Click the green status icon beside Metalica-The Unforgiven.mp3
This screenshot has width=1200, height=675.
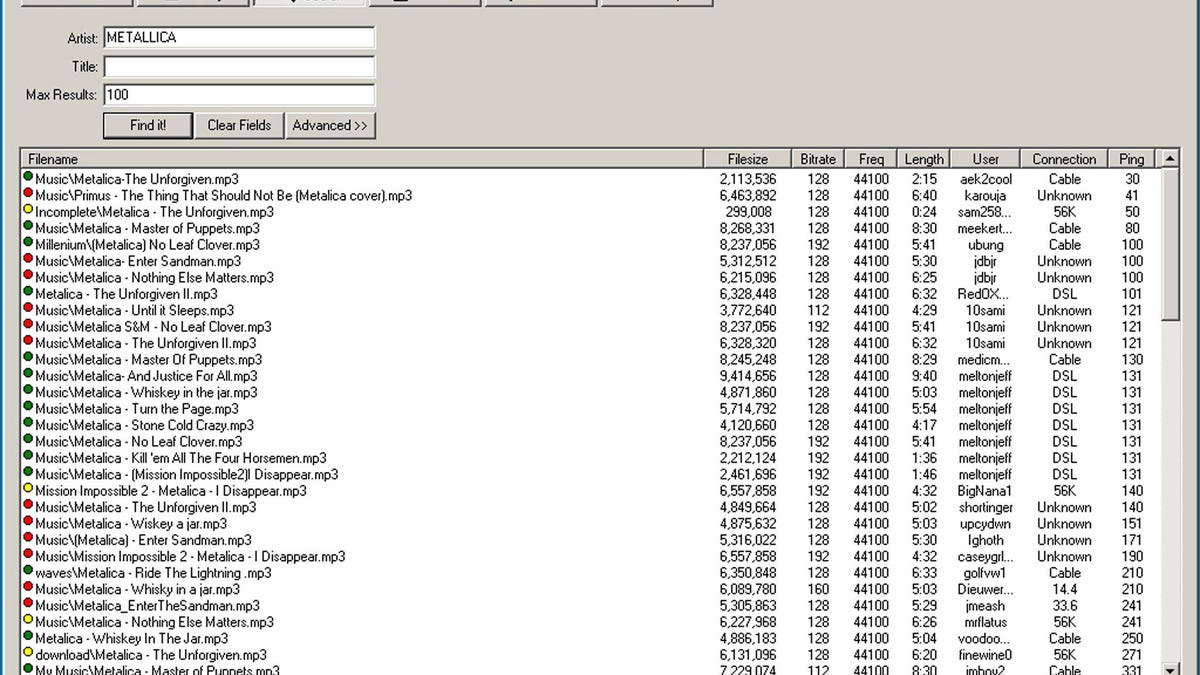[x=29, y=178]
